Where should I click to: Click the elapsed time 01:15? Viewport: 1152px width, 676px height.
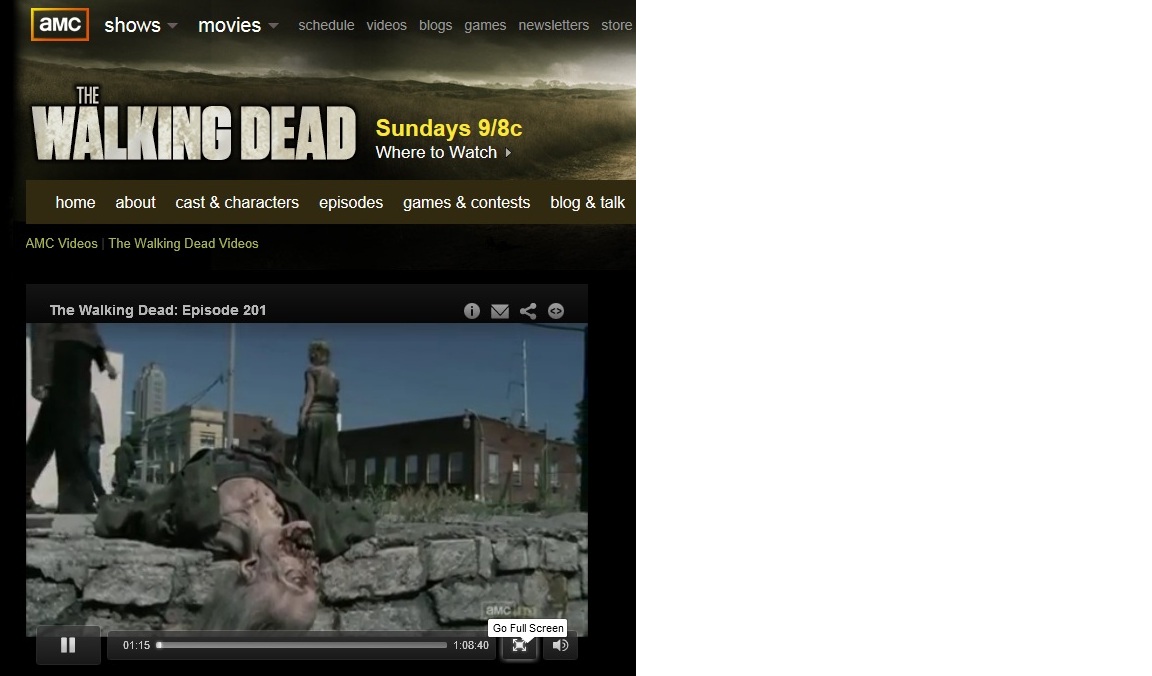point(137,645)
